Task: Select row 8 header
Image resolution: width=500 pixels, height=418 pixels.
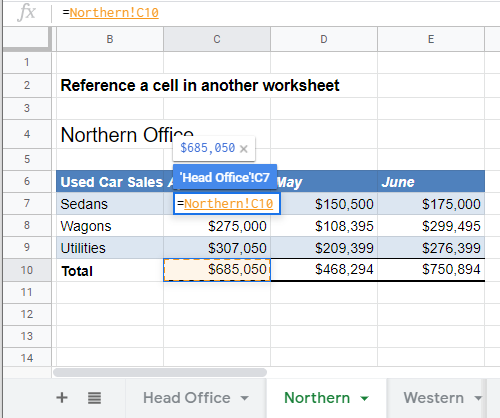Action: point(27,225)
